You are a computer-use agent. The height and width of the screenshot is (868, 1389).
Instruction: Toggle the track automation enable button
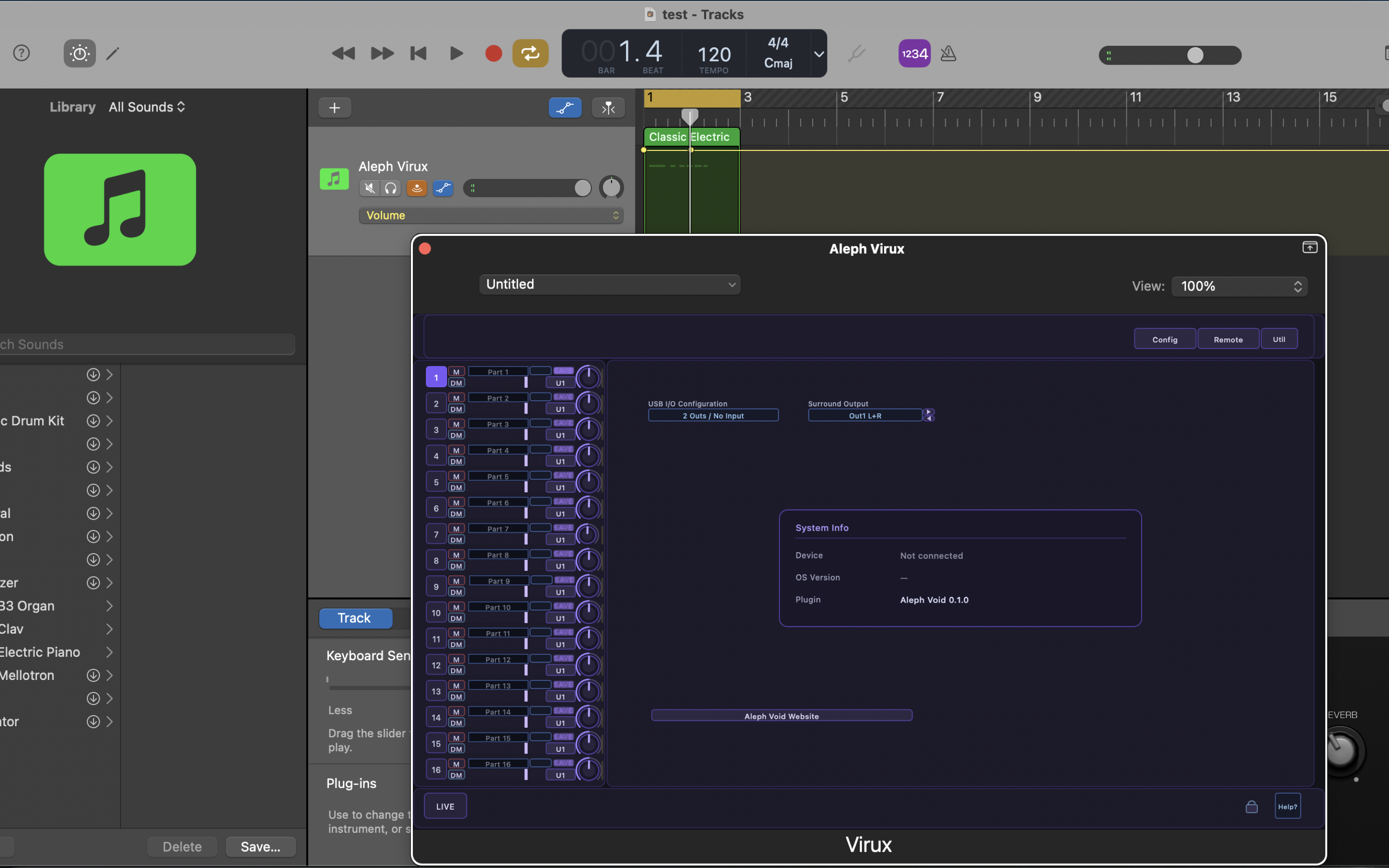(443, 188)
